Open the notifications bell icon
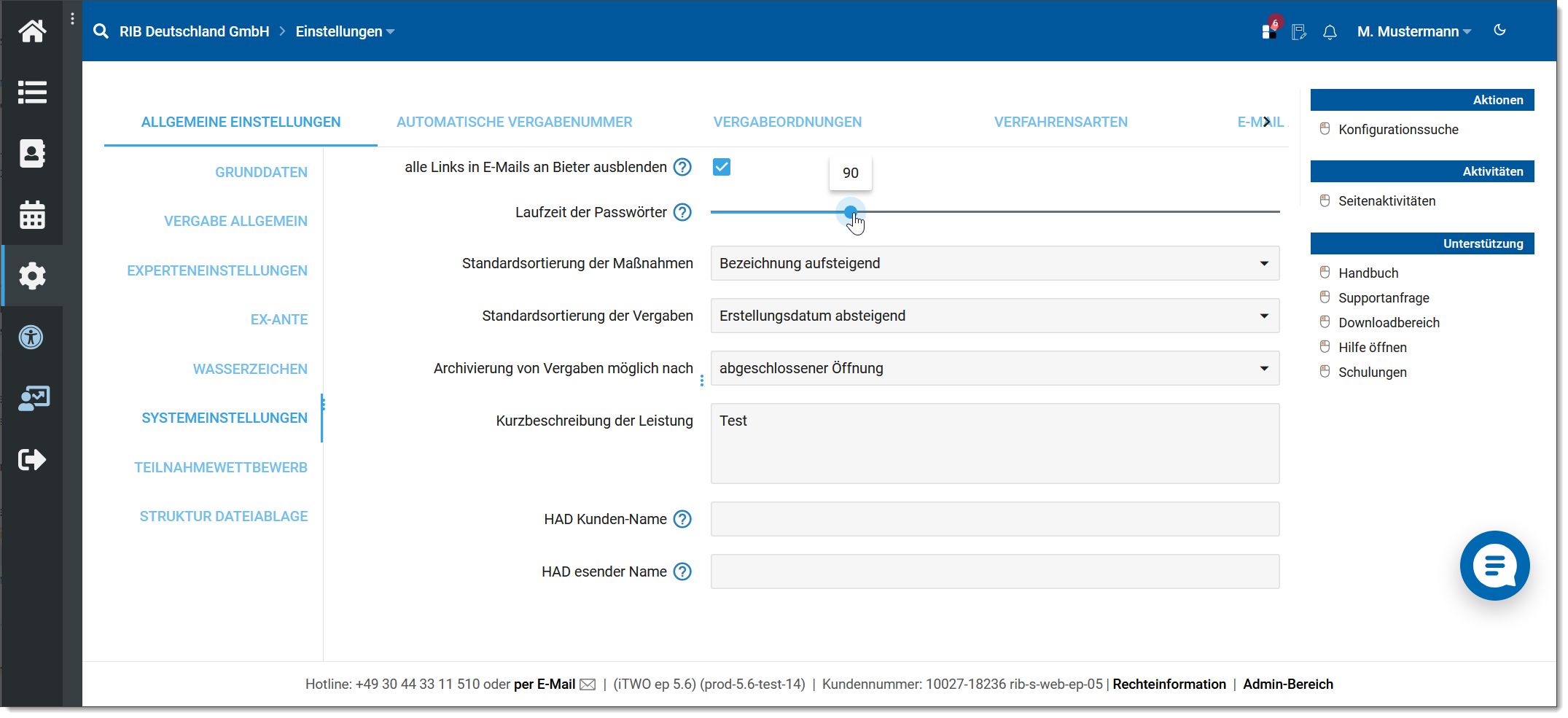Screen dimensions: 1568x718 [x=1330, y=32]
